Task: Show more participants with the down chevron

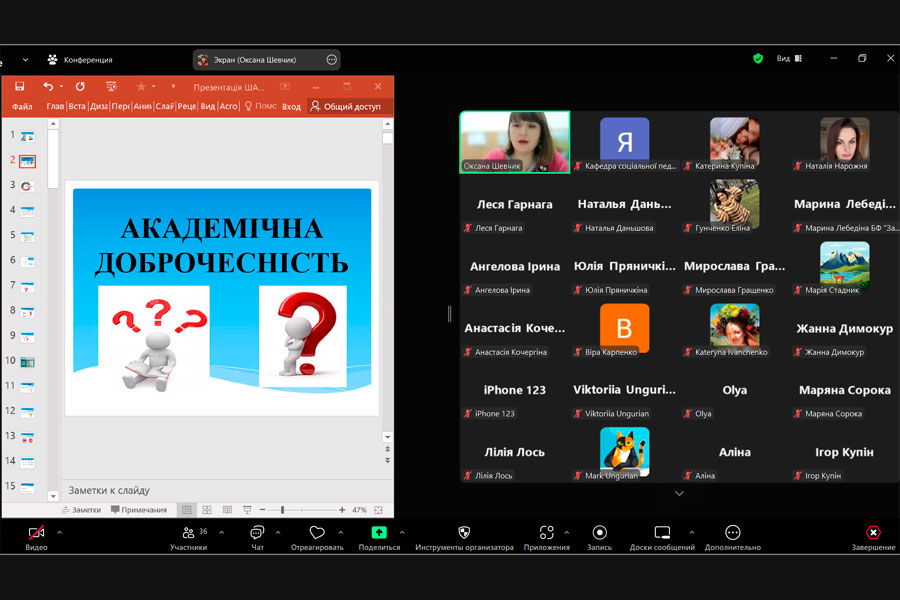Action: click(679, 493)
